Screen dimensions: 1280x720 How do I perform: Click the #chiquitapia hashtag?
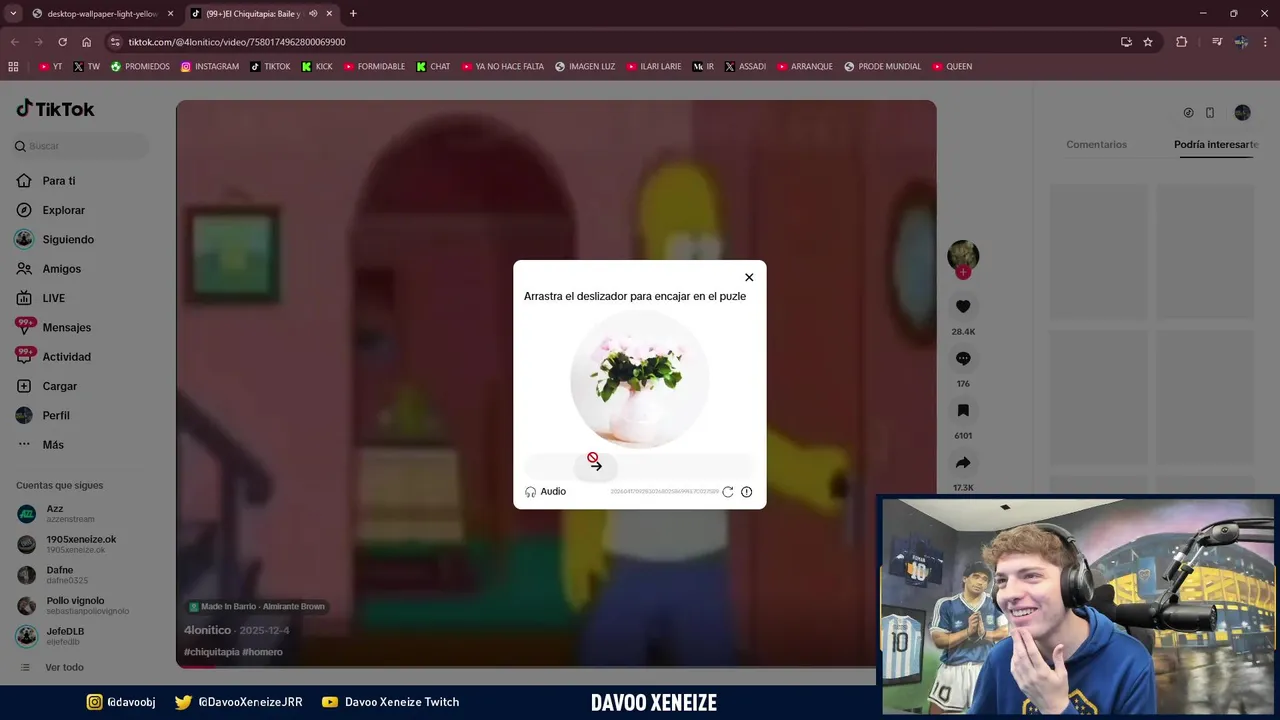(x=211, y=652)
